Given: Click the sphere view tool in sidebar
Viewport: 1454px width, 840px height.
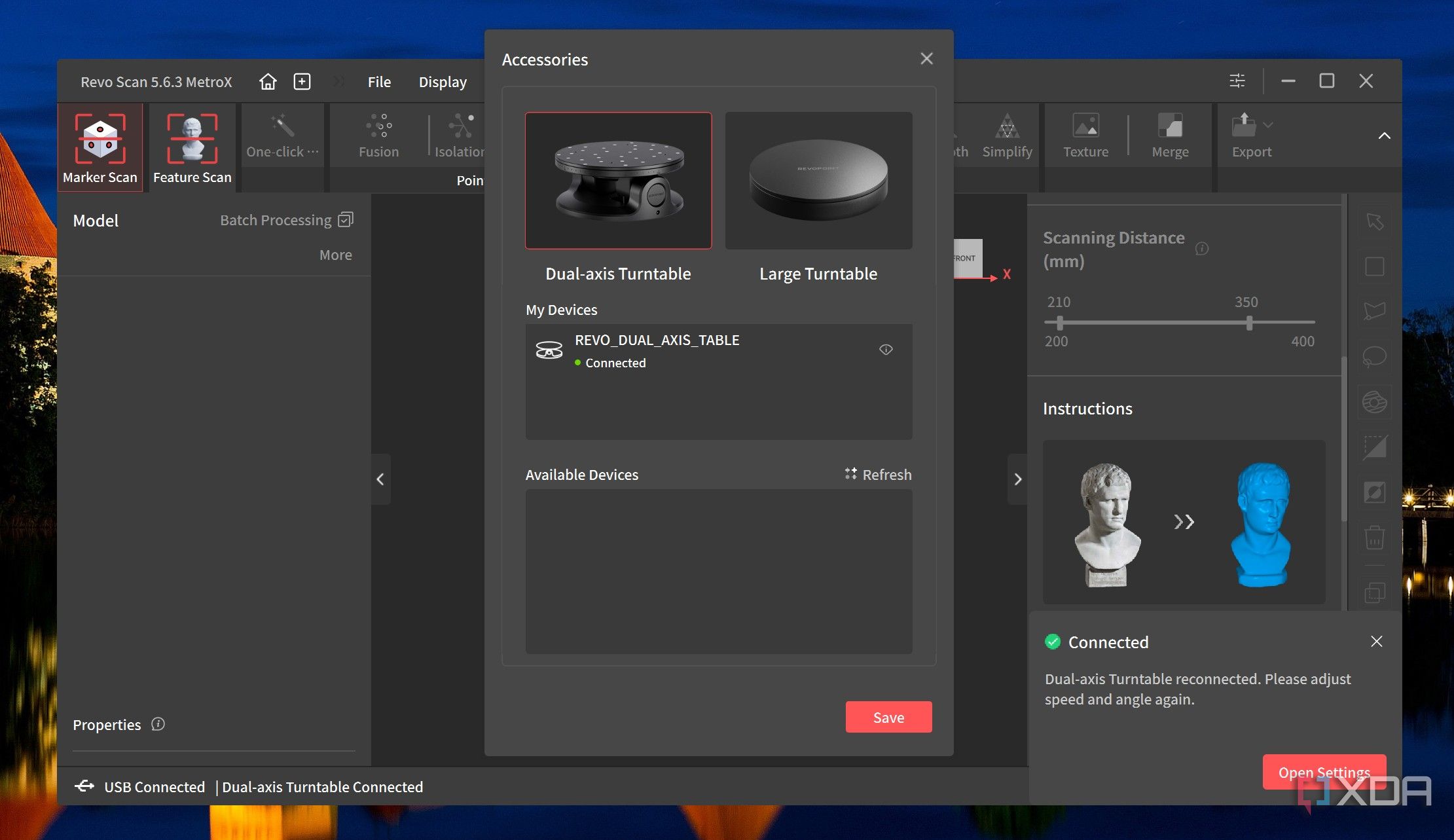Looking at the screenshot, I should 1374,402.
